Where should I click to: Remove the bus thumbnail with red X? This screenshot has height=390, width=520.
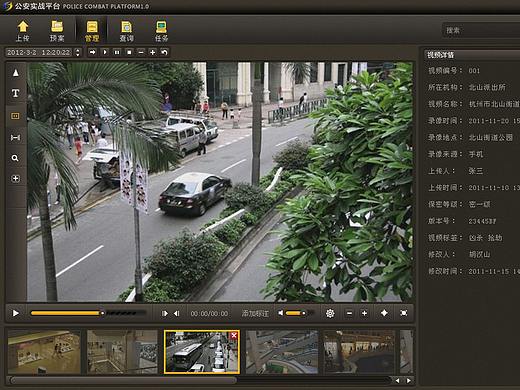[x=234, y=335]
